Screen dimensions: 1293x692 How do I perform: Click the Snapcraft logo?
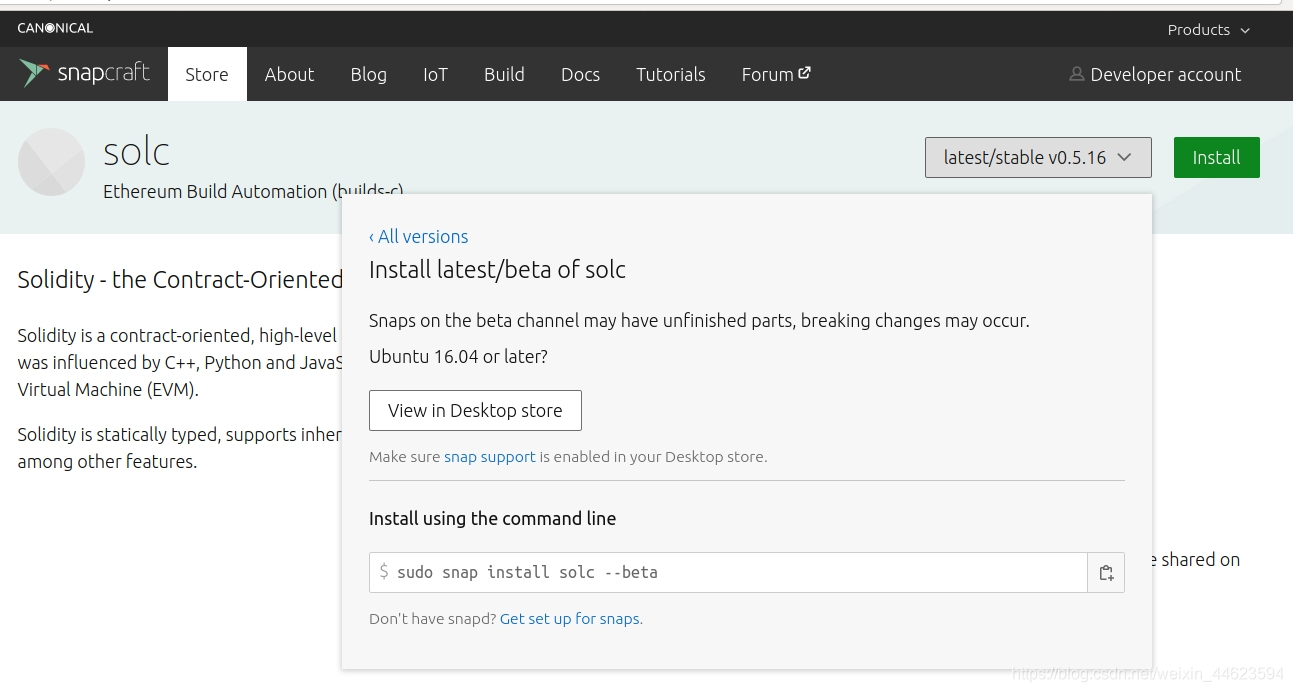pyautogui.click(x=85, y=74)
